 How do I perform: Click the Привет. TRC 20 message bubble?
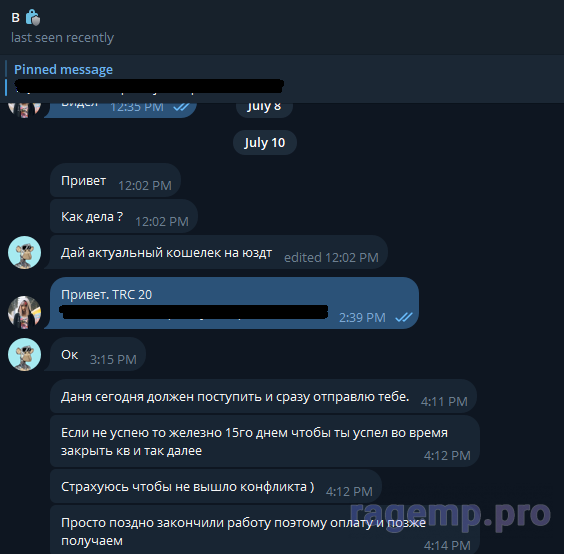(x=234, y=303)
